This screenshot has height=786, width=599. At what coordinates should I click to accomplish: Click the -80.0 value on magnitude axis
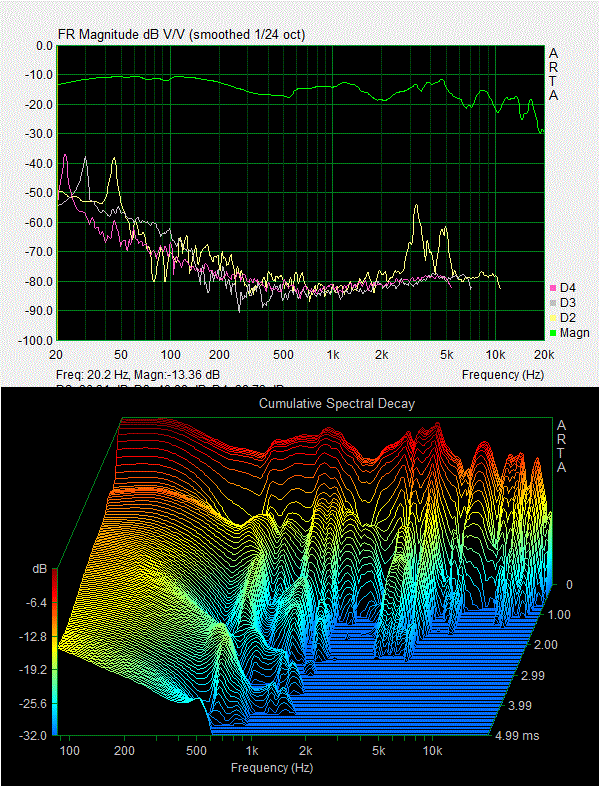coord(40,281)
